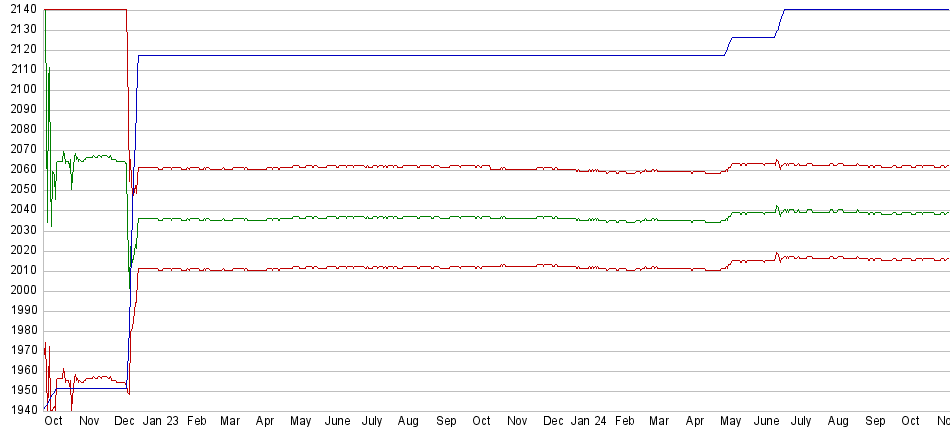Click the Jan 24 x-axis label
The height and width of the screenshot is (435, 950).
point(587,423)
